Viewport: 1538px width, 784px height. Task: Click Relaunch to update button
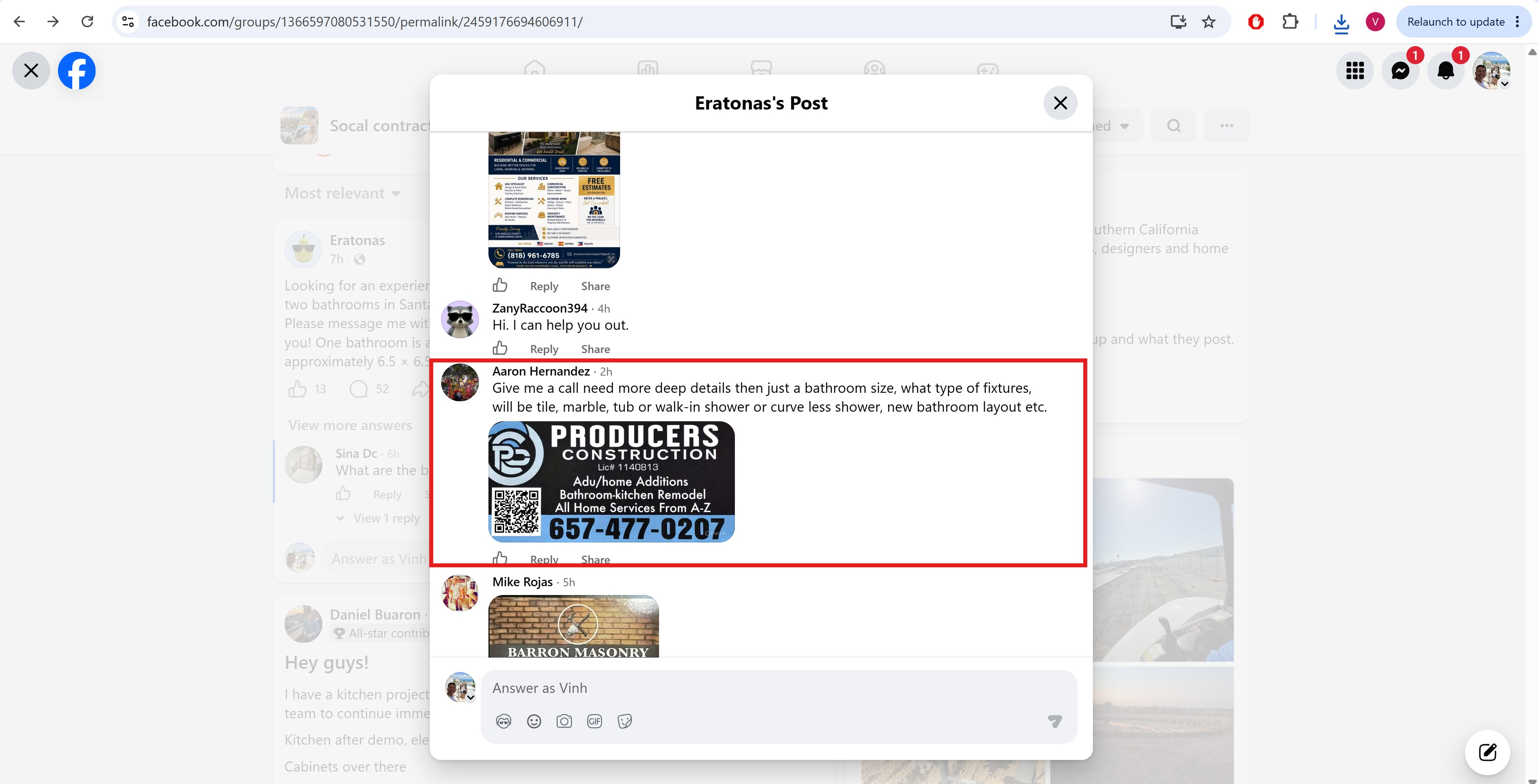tap(1456, 22)
